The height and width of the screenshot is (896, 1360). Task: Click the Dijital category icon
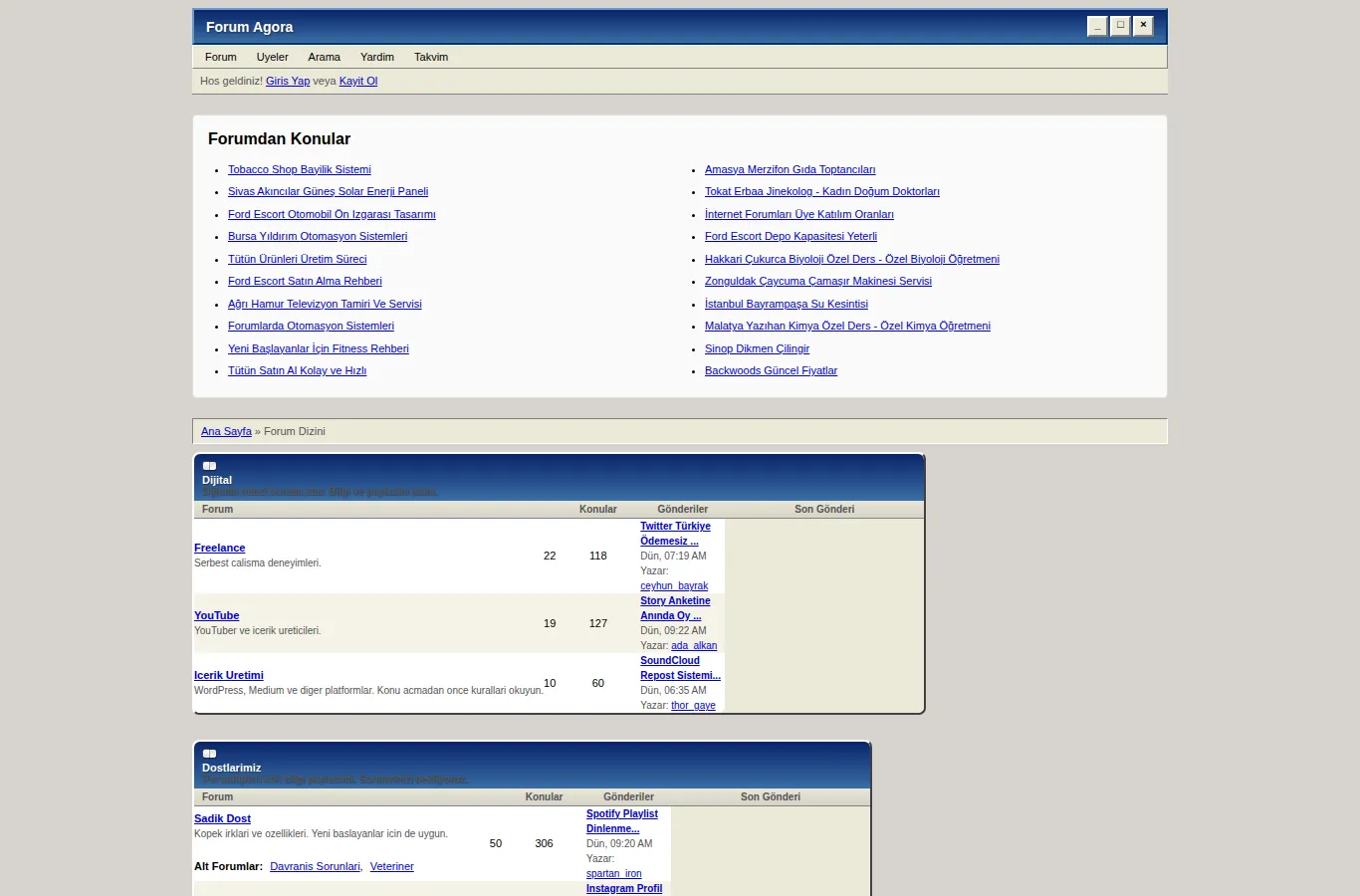click(x=209, y=466)
